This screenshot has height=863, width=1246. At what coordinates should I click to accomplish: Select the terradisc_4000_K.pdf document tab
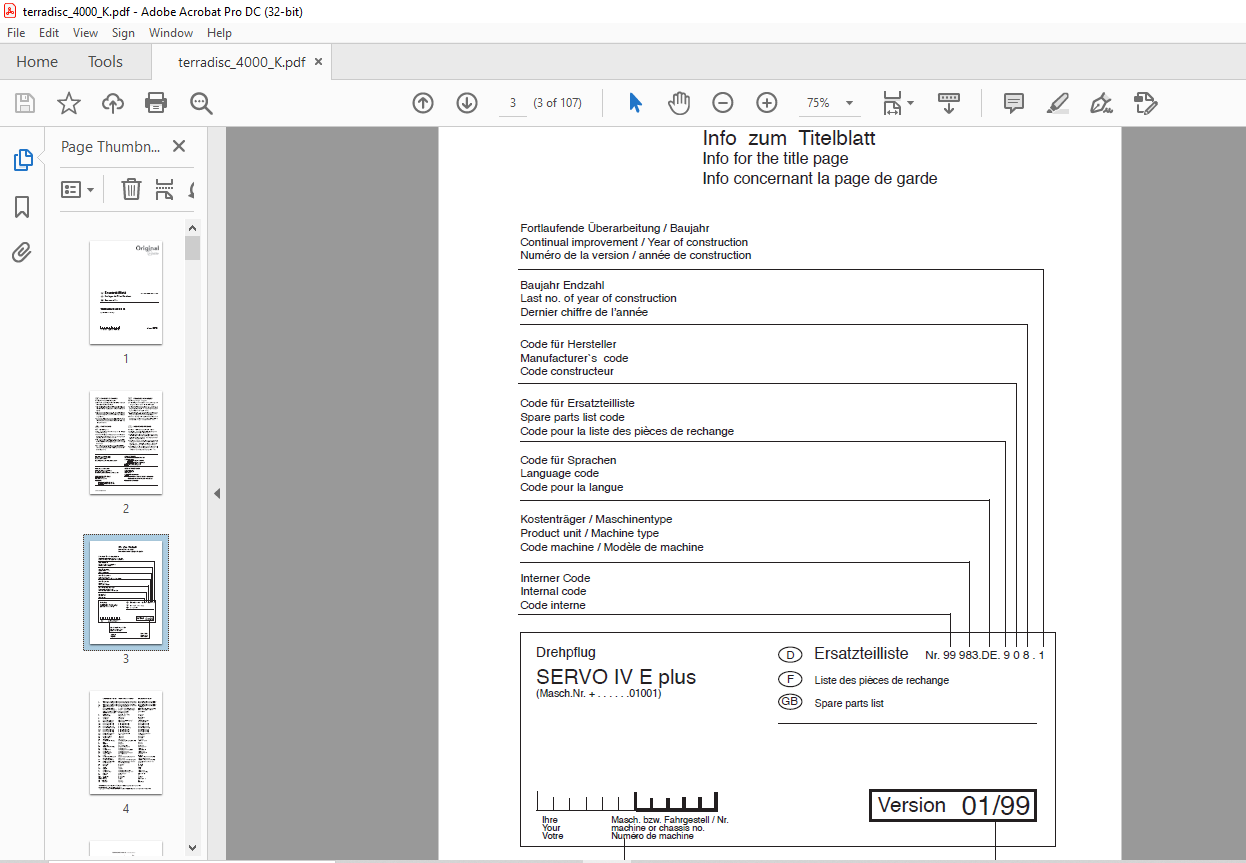click(241, 62)
